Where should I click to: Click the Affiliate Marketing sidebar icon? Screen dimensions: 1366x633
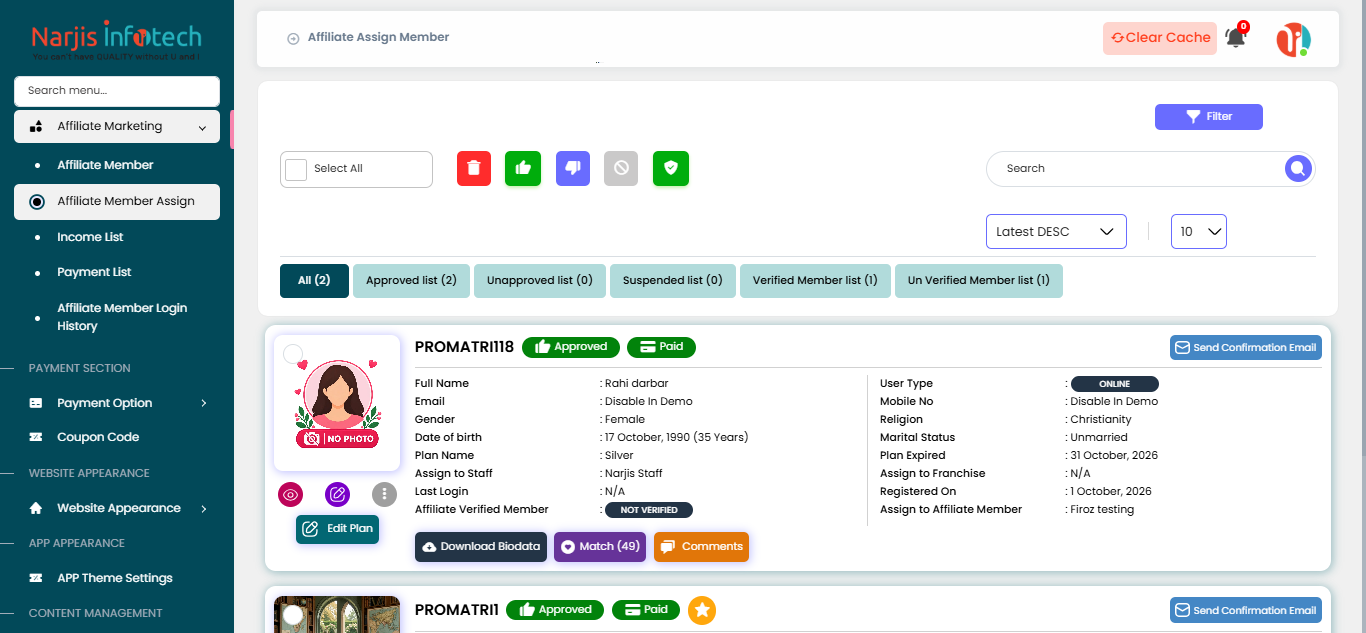pyautogui.click(x=36, y=127)
